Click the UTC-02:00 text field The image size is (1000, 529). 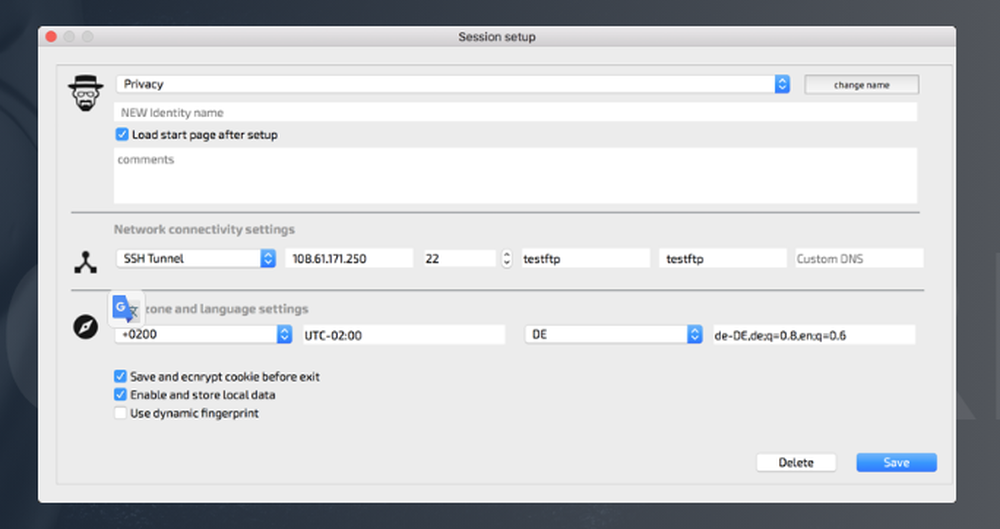click(404, 335)
